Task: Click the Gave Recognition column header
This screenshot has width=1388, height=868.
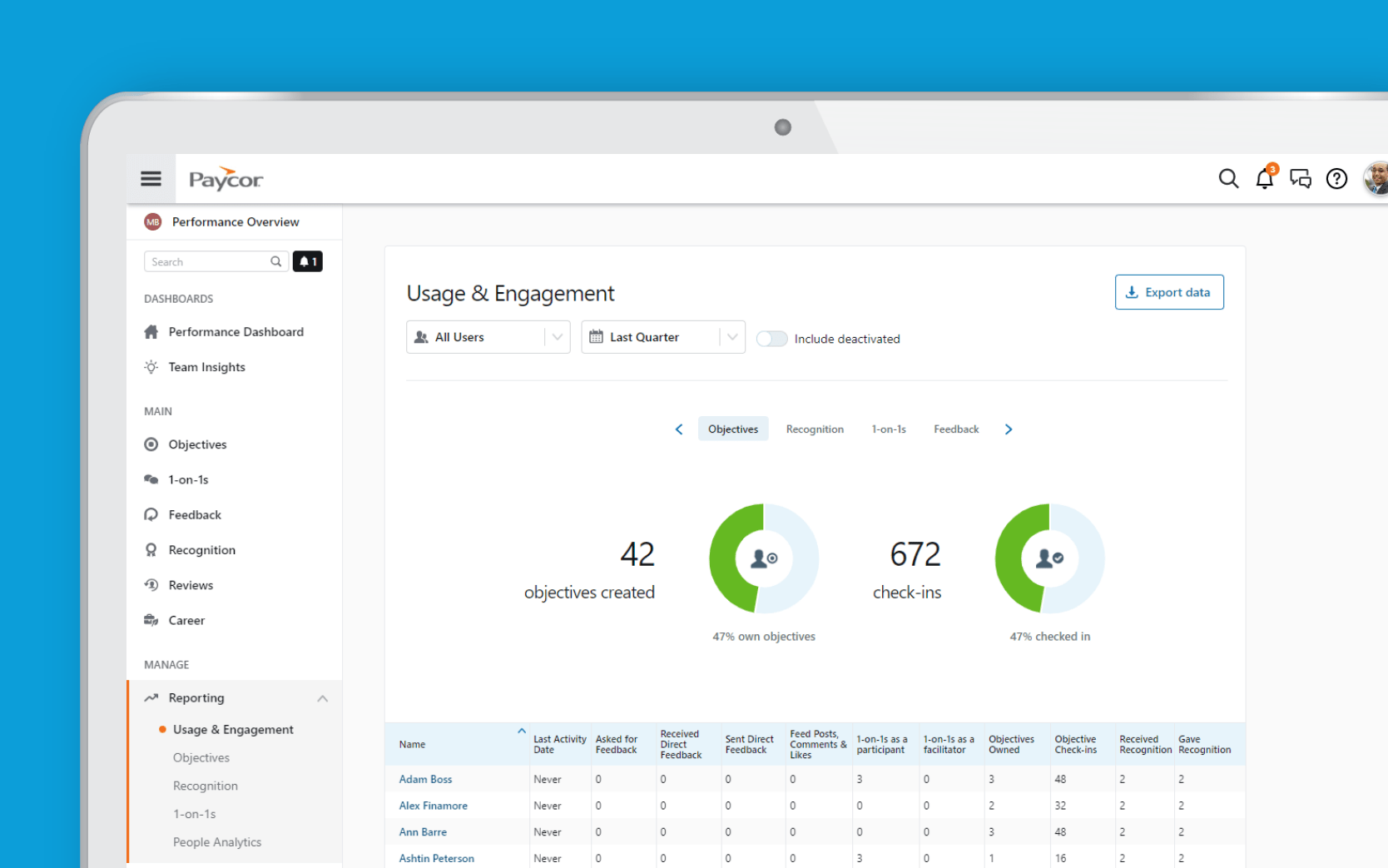Action: [1204, 744]
